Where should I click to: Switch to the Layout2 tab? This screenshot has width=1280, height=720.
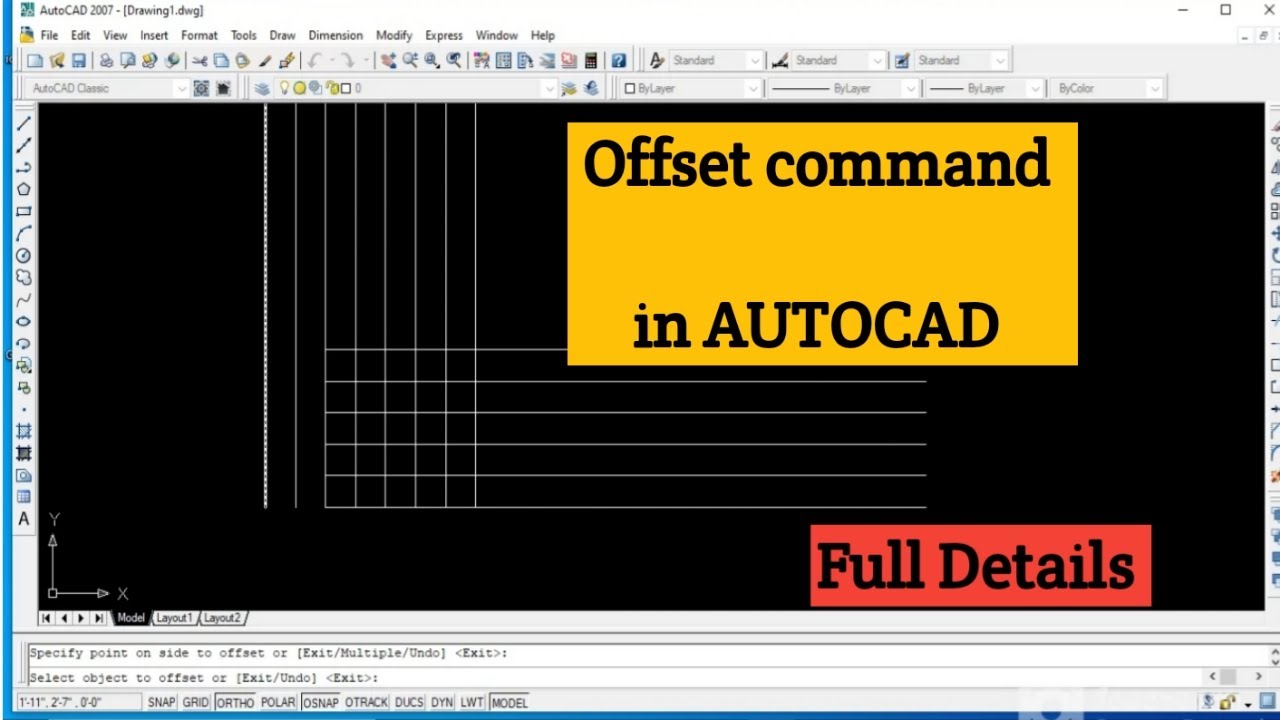[222, 618]
